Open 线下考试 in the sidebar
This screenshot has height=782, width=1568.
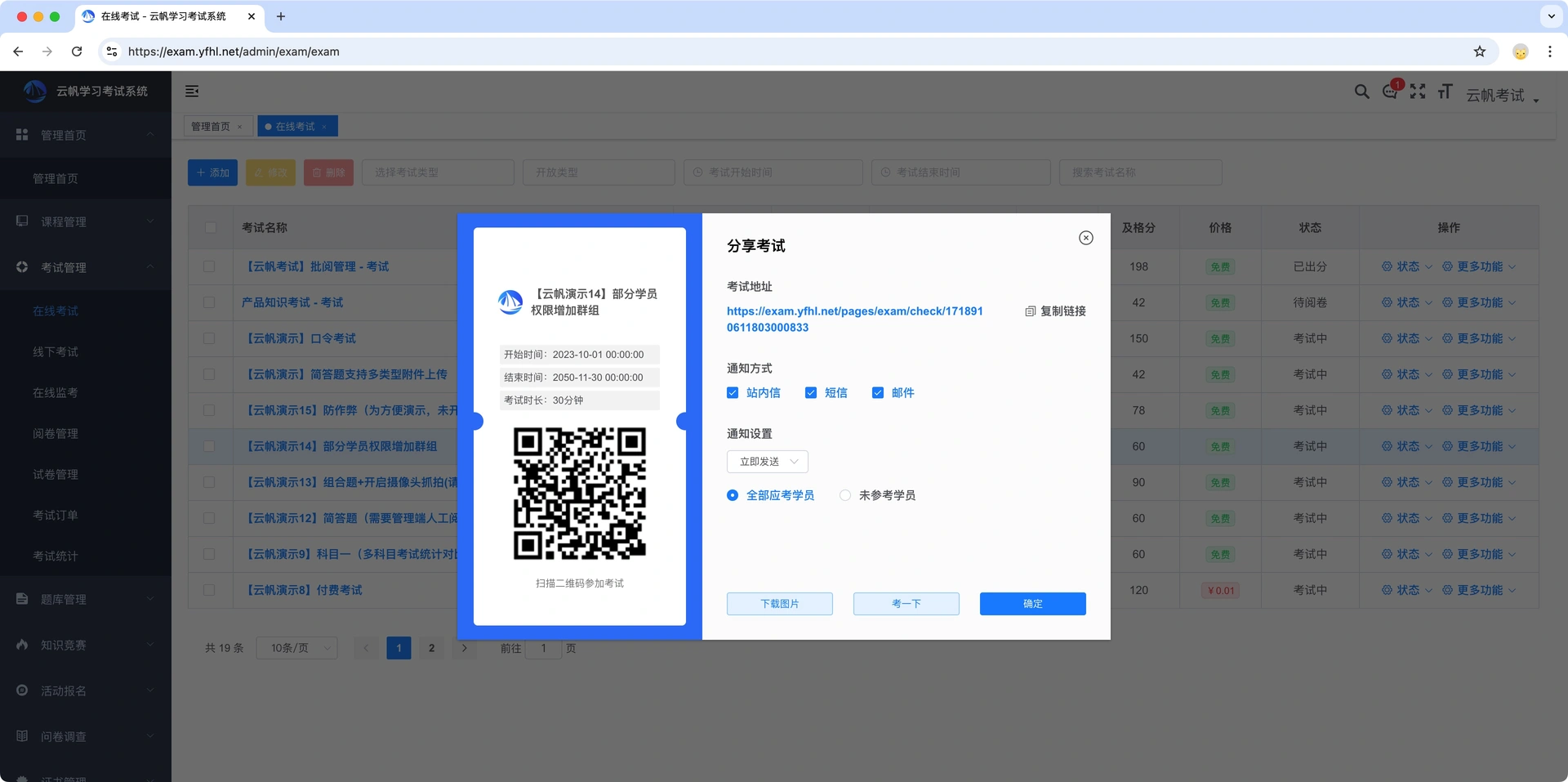pos(56,352)
